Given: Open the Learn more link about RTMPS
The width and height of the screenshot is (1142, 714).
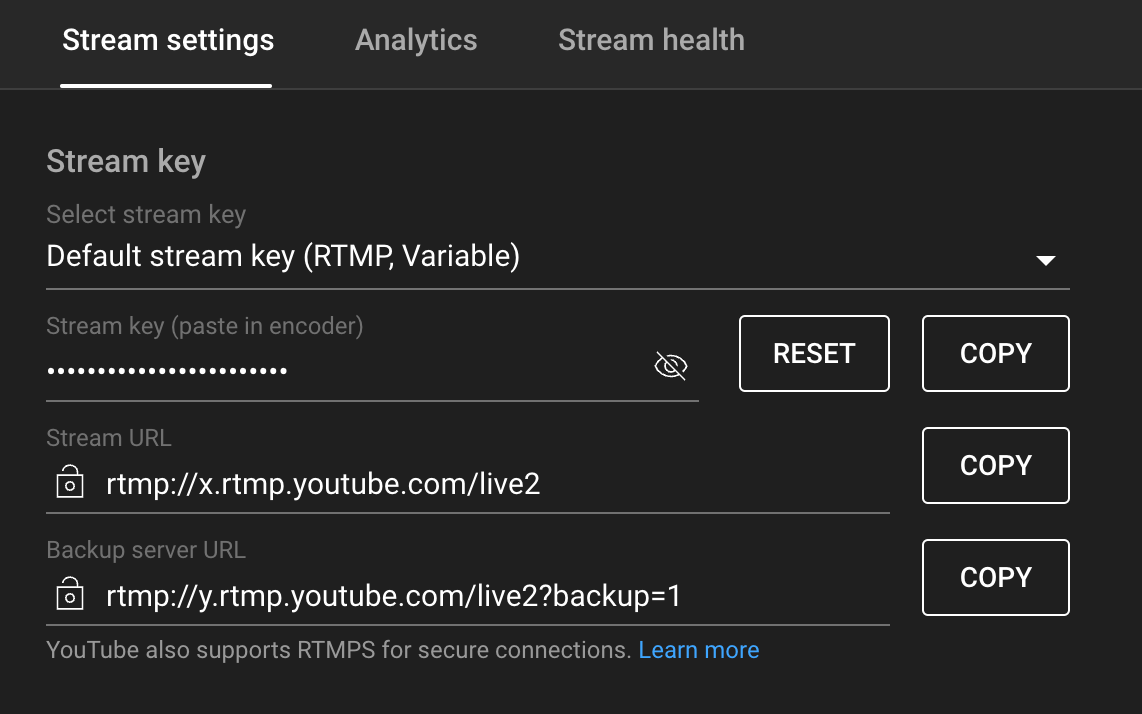Looking at the screenshot, I should [699, 649].
